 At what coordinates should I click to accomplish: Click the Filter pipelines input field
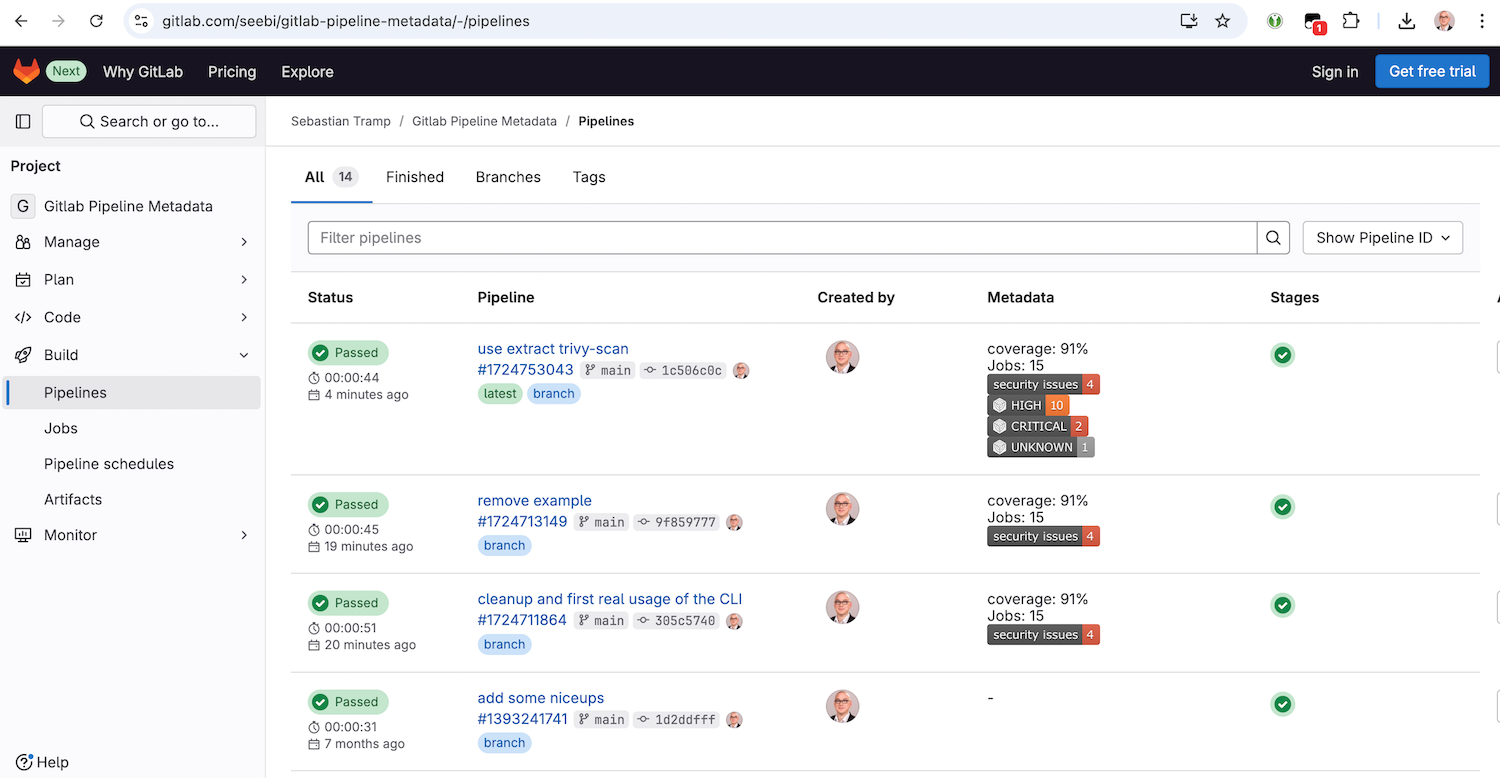point(782,238)
